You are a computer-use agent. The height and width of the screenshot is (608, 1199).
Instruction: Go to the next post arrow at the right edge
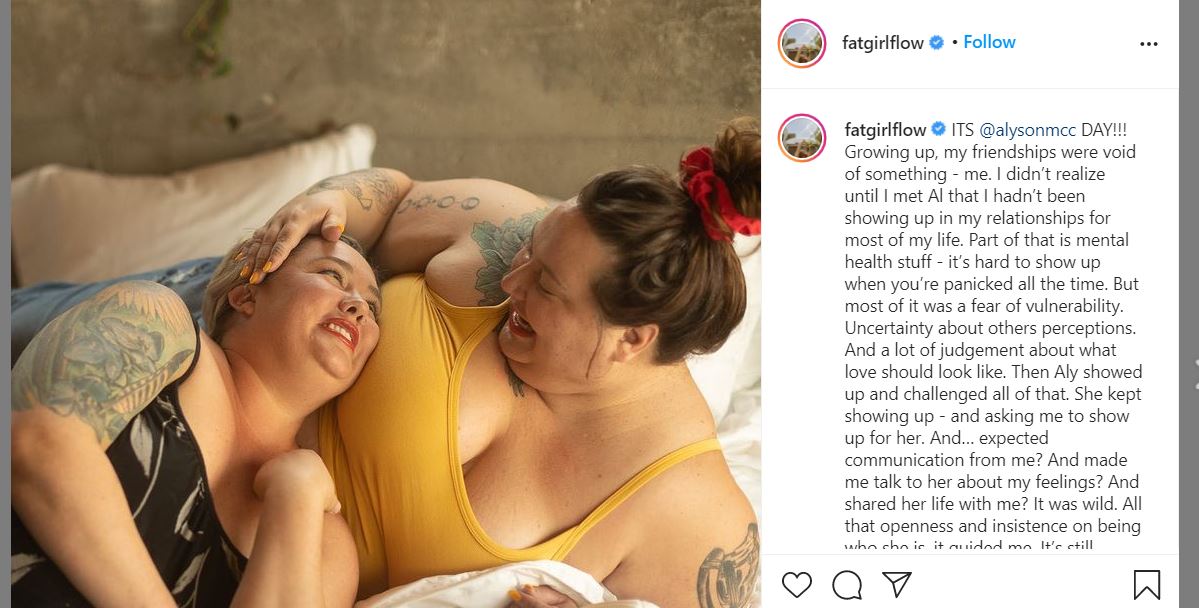tap(1194, 373)
